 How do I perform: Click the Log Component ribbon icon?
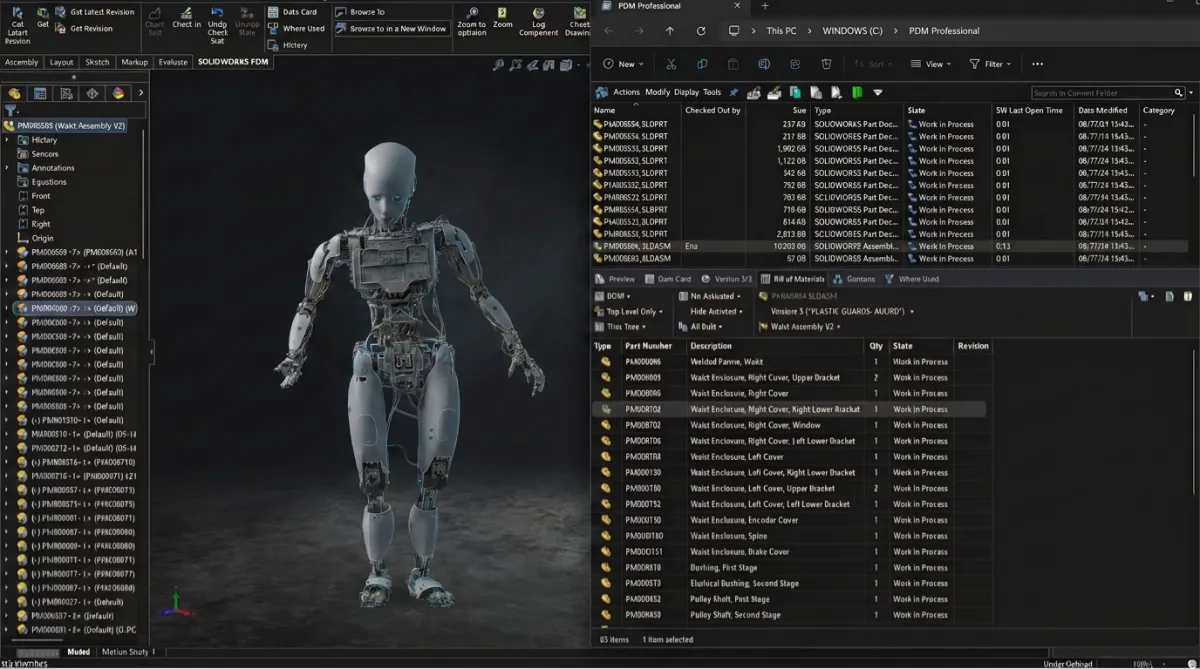(x=539, y=12)
